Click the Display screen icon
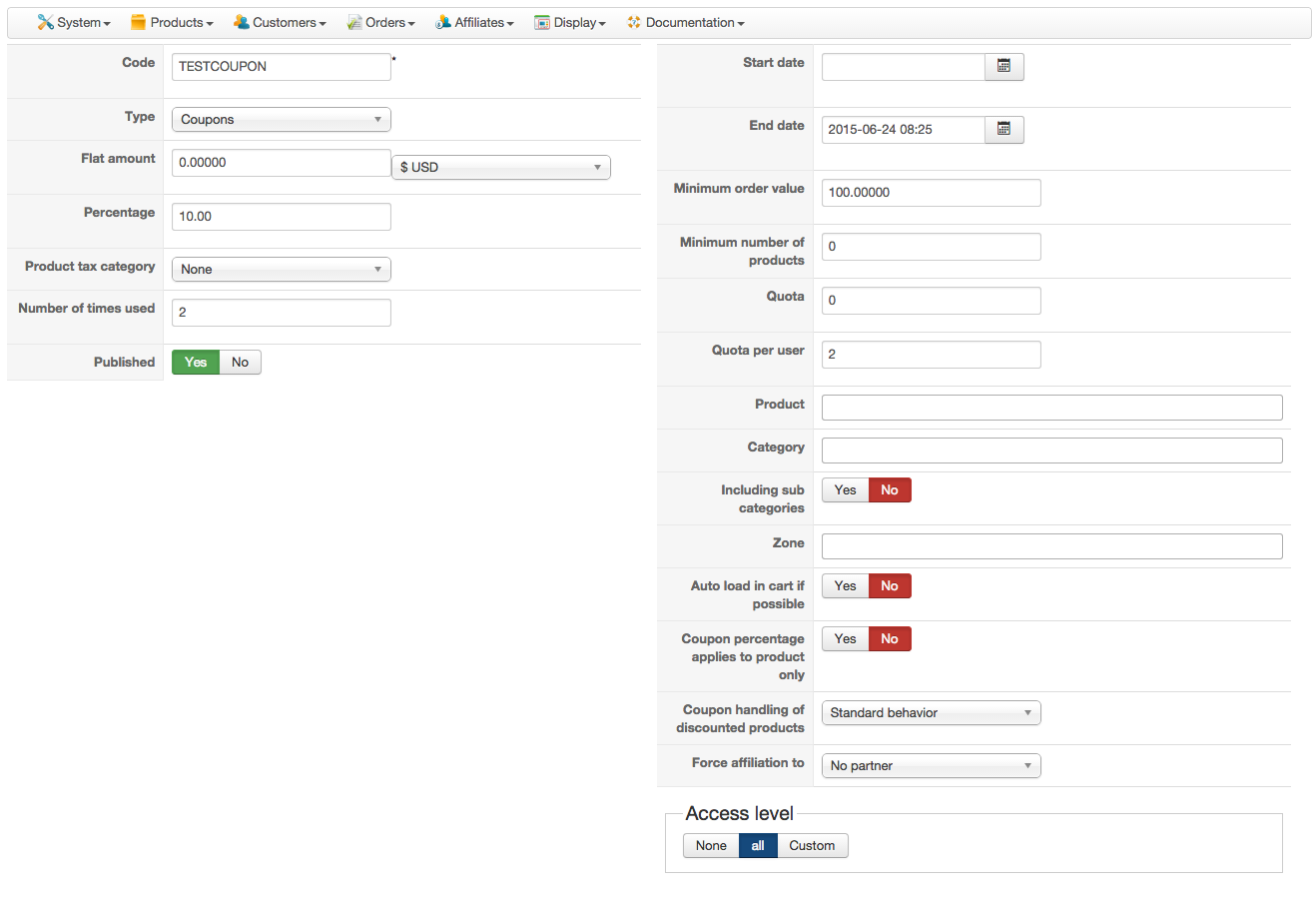 click(x=542, y=22)
